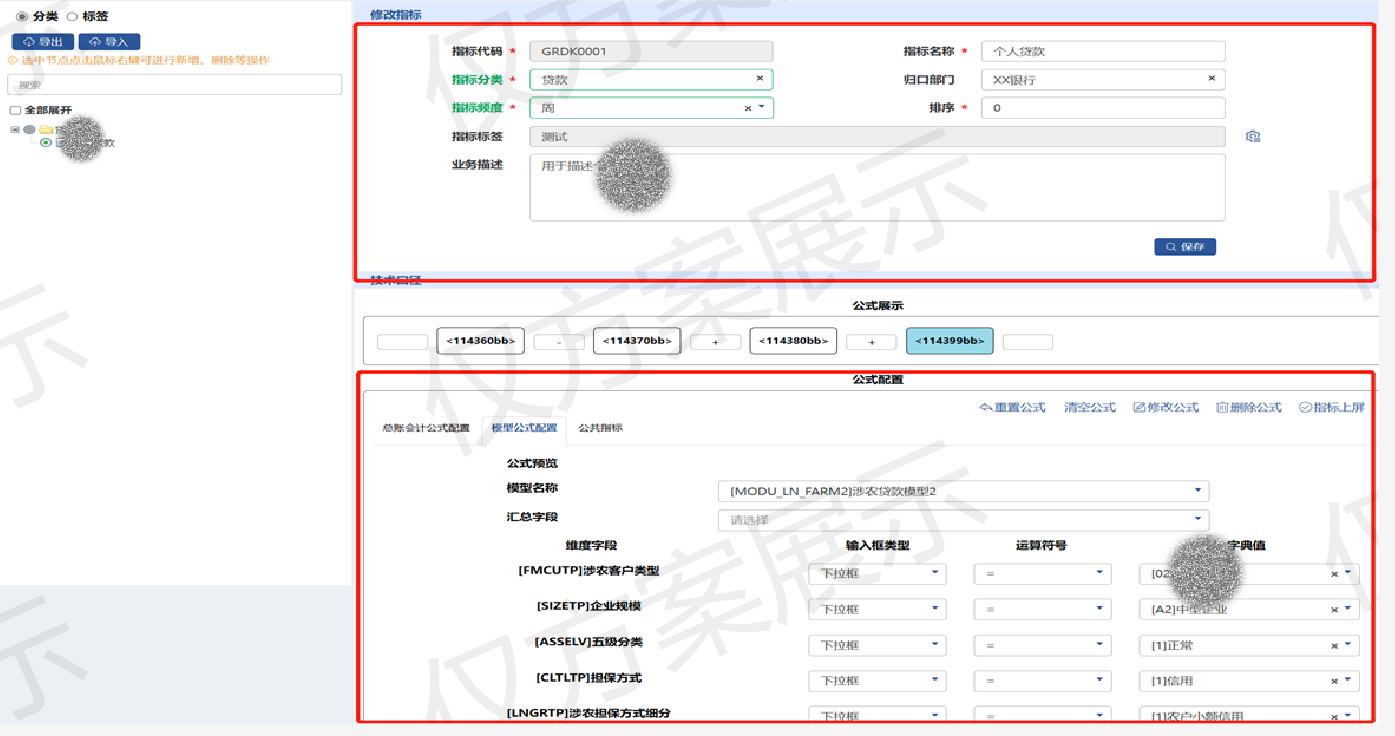
Task: Open the 汇总字段 请选择 dropdown
Action: [x=964, y=520]
